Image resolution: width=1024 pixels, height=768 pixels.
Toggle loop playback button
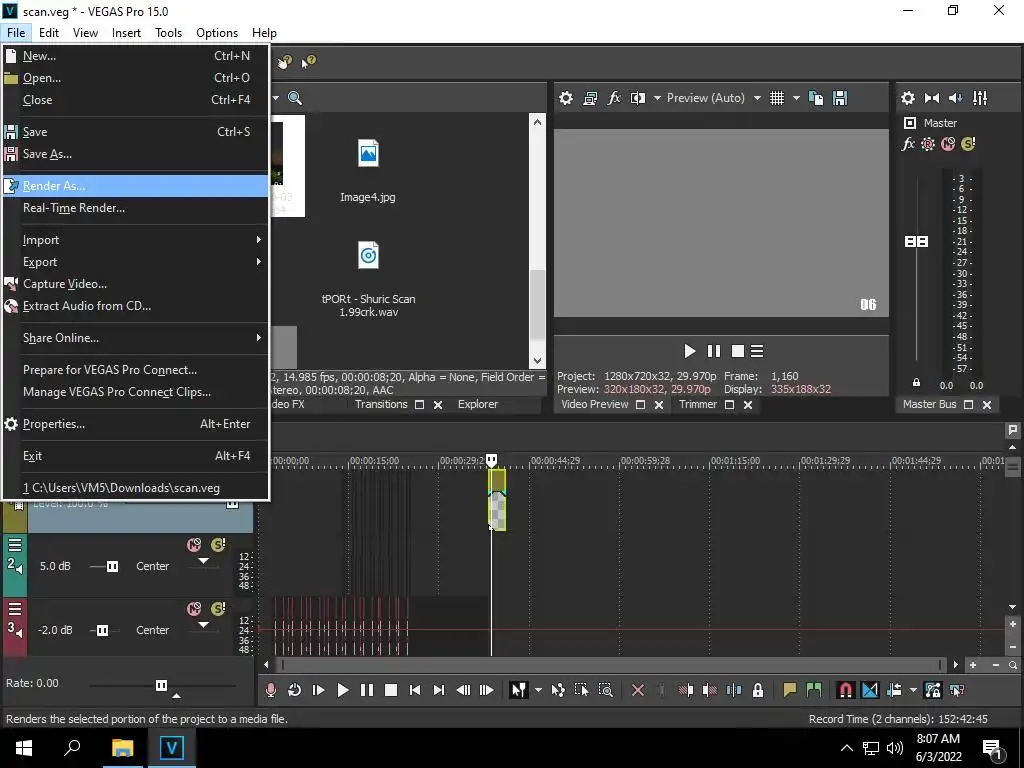click(295, 690)
